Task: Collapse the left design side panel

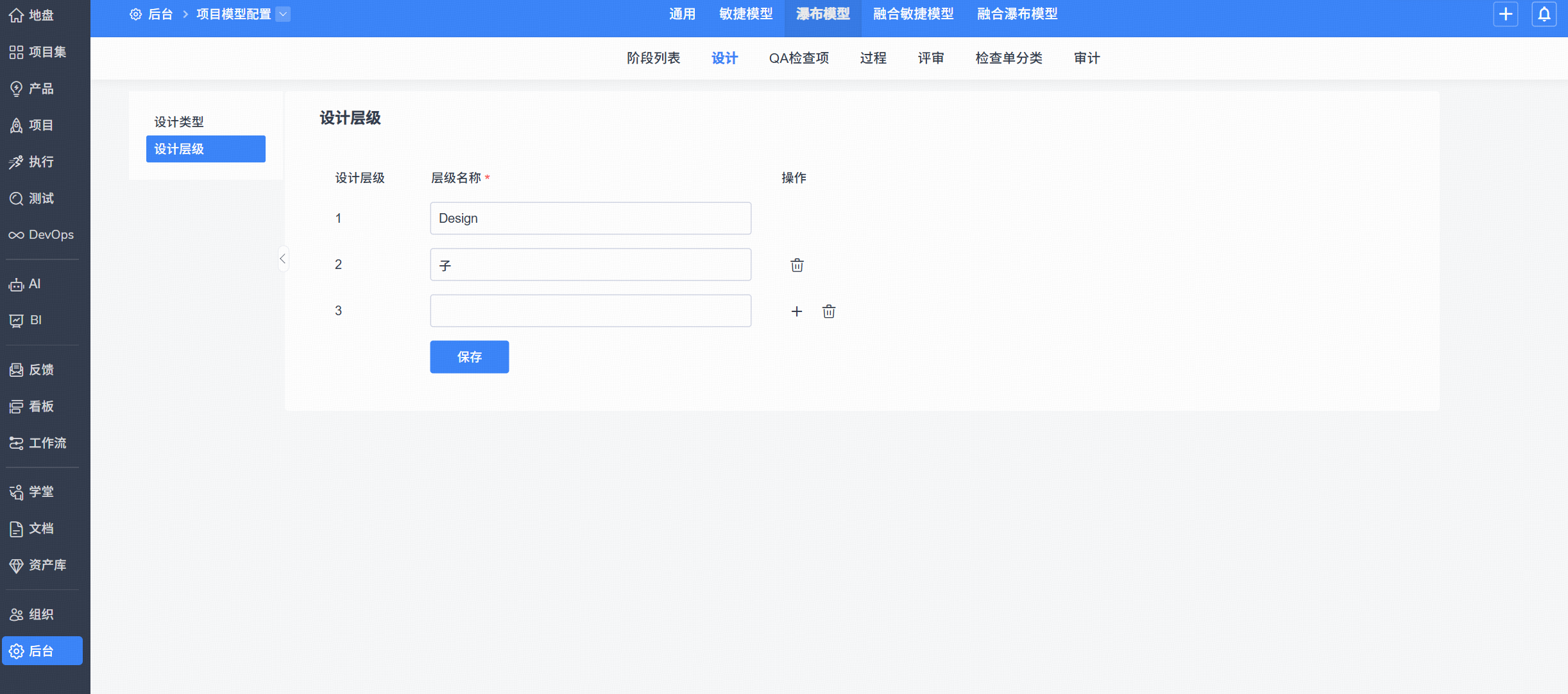Action: (x=282, y=259)
